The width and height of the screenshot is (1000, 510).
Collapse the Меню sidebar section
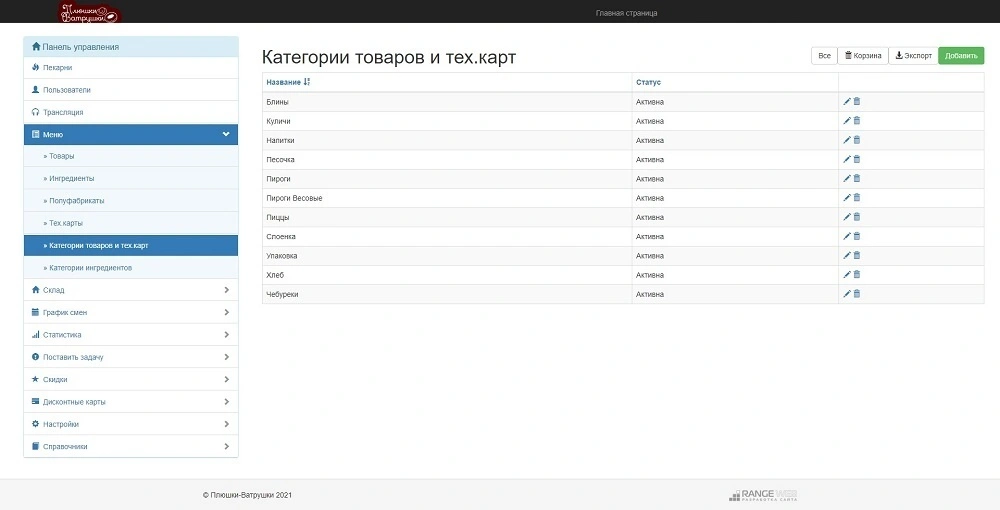click(x=131, y=135)
